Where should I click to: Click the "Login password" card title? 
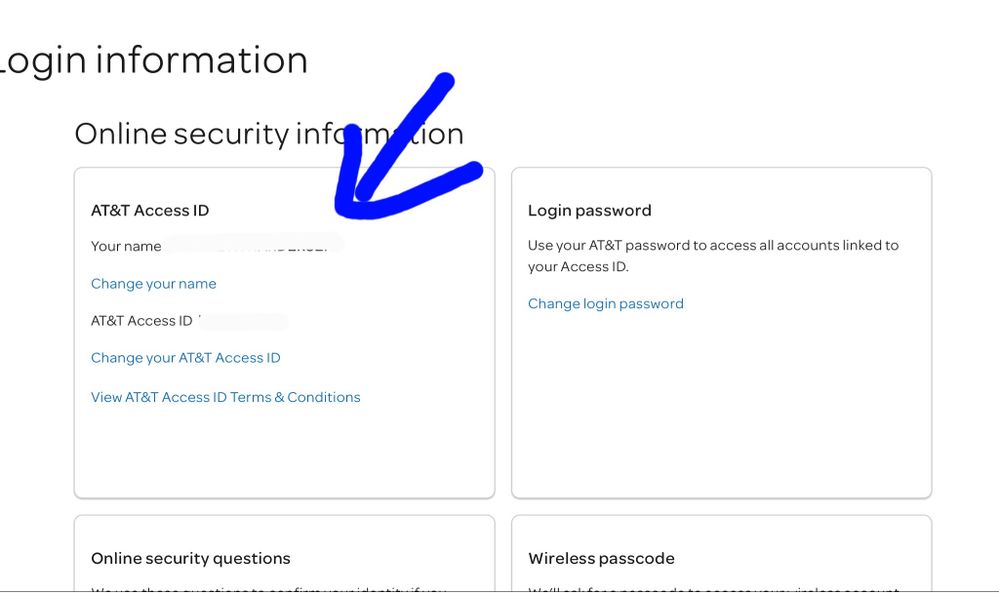pyautogui.click(x=589, y=211)
